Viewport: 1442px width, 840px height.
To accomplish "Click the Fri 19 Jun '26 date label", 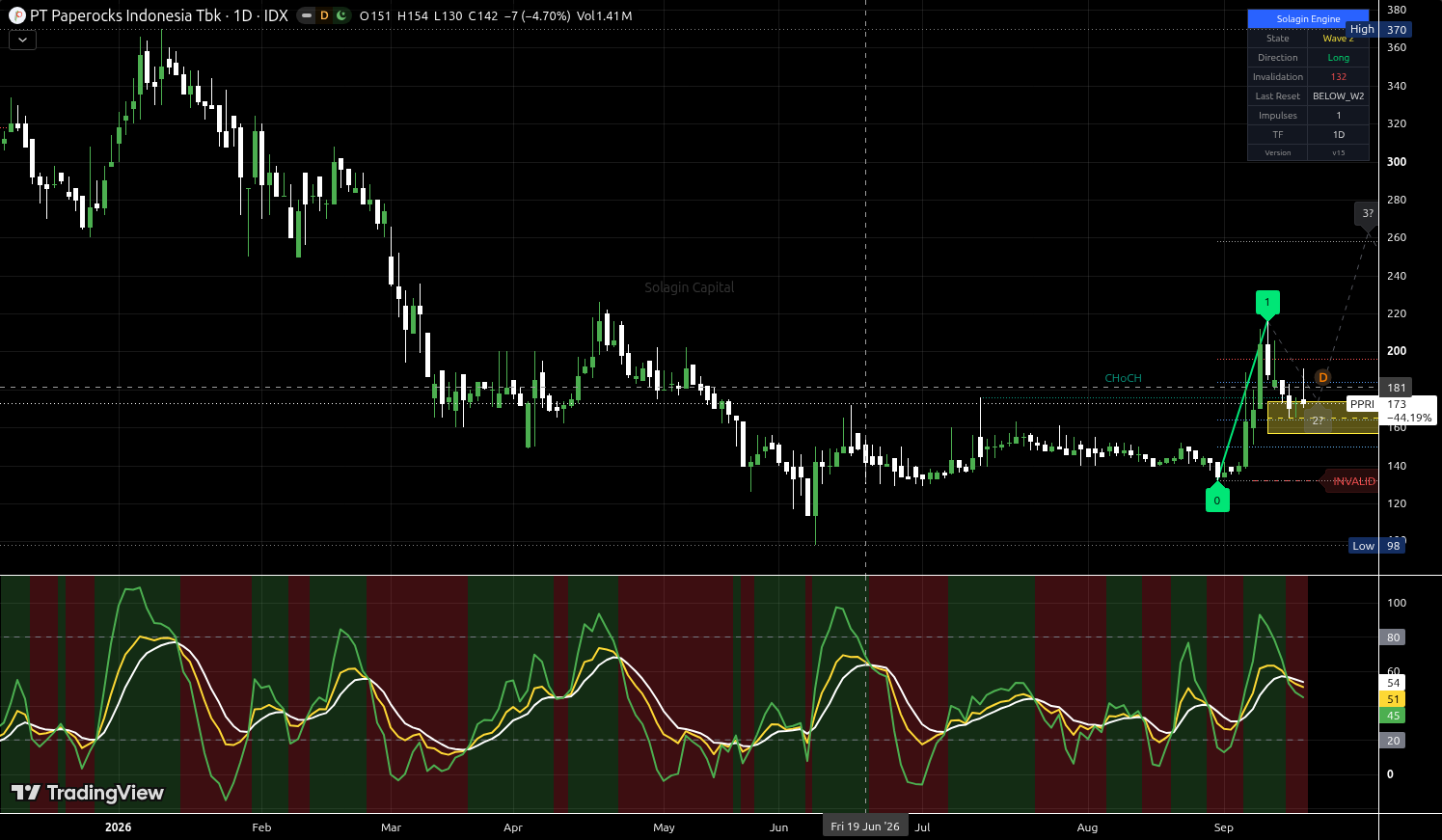I will (865, 826).
